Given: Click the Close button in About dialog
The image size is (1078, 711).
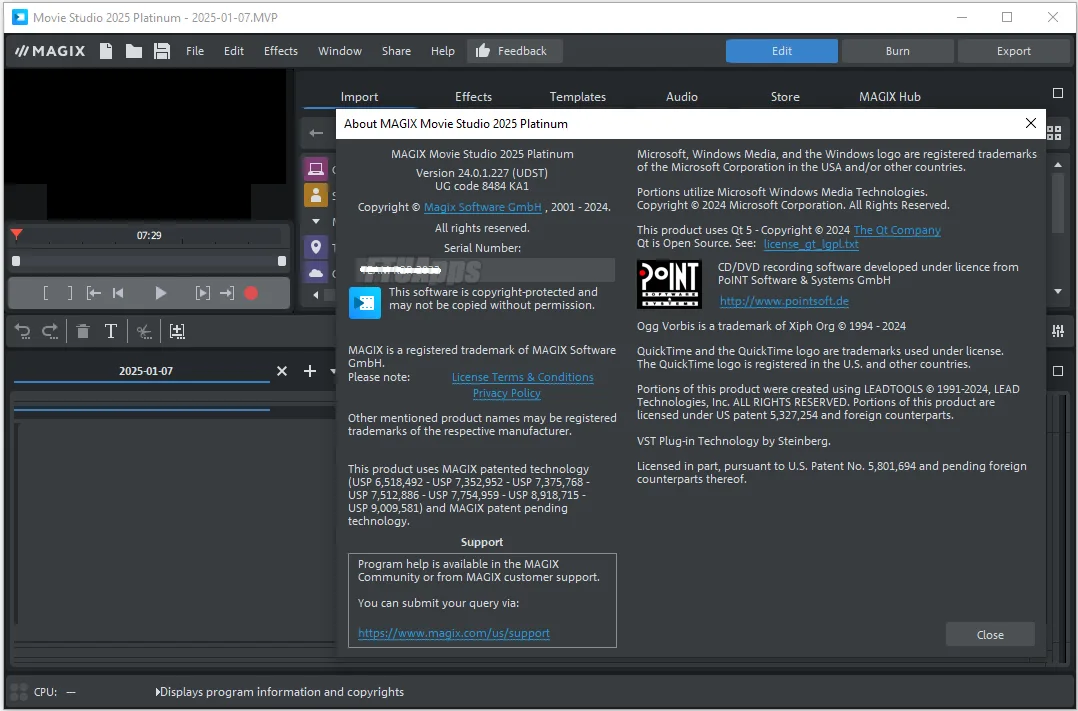Looking at the screenshot, I should click(990, 635).
